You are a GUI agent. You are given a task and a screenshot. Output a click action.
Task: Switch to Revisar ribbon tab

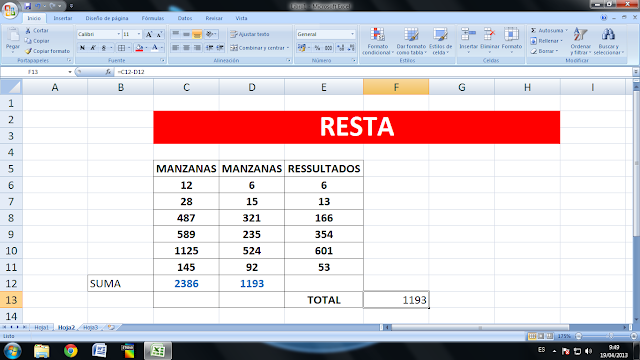pyautogui.click(x=214, y=18)
